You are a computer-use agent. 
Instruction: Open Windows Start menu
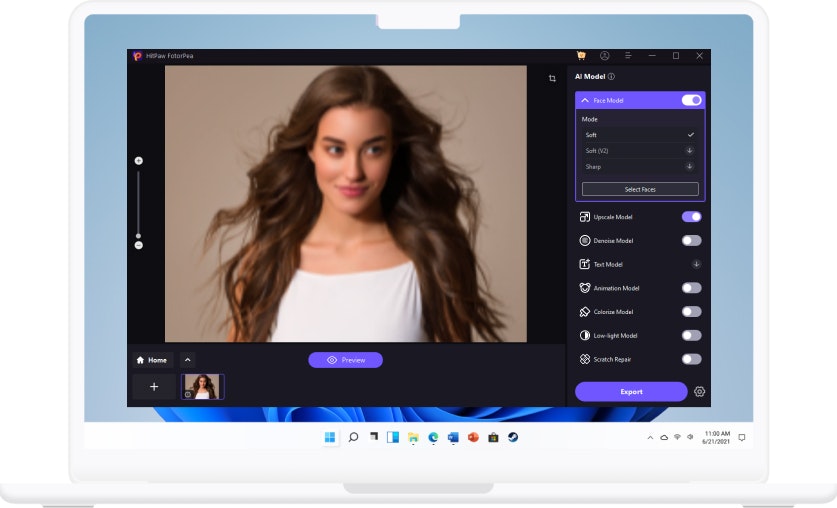click(x=330, y=438)
